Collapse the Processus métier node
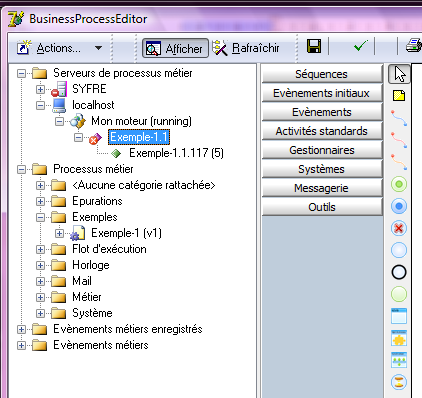The height and width of the screenshot is (398, 422). click(21, 169)
